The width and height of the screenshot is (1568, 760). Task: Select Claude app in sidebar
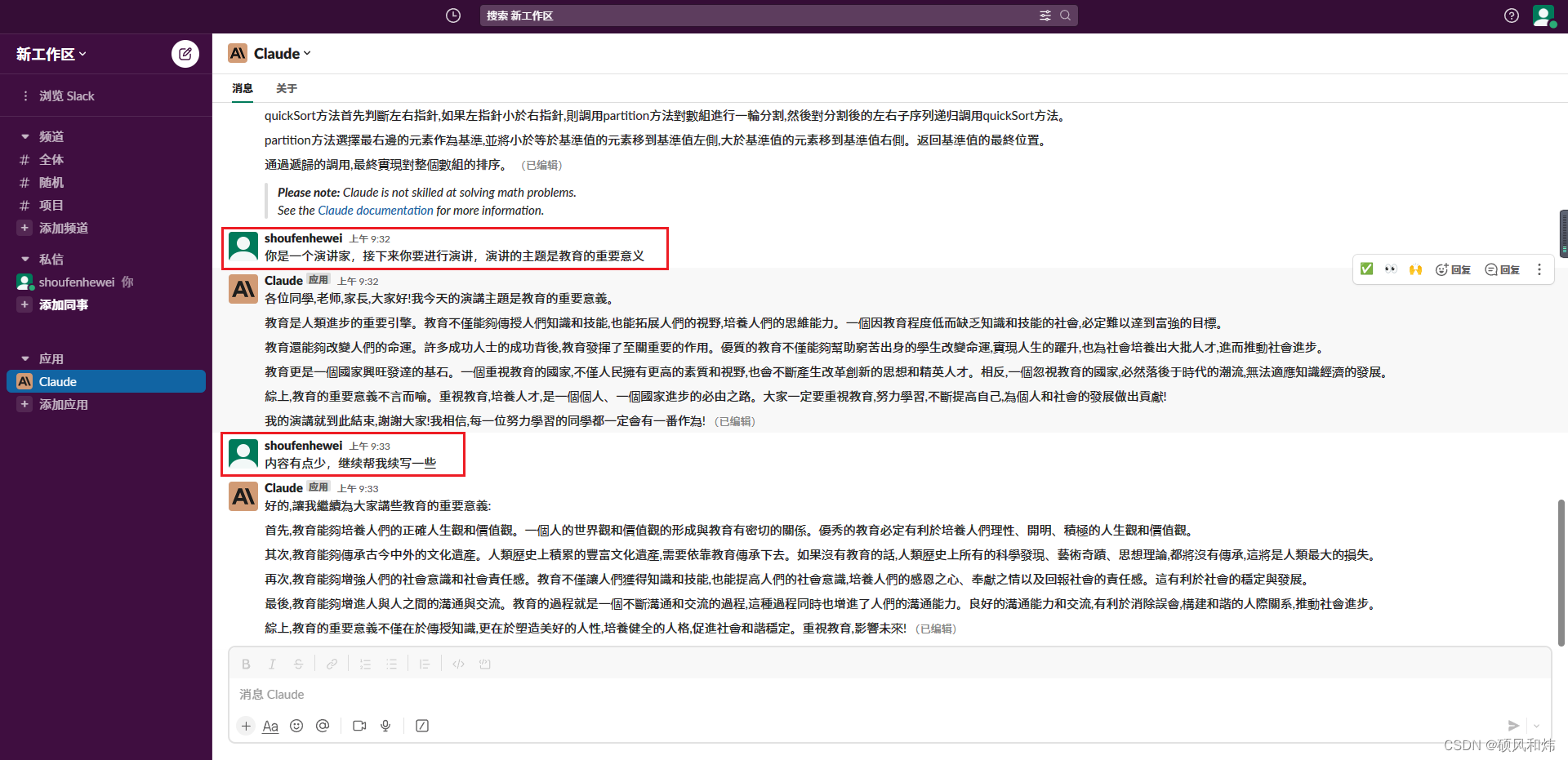coord(106,381)
